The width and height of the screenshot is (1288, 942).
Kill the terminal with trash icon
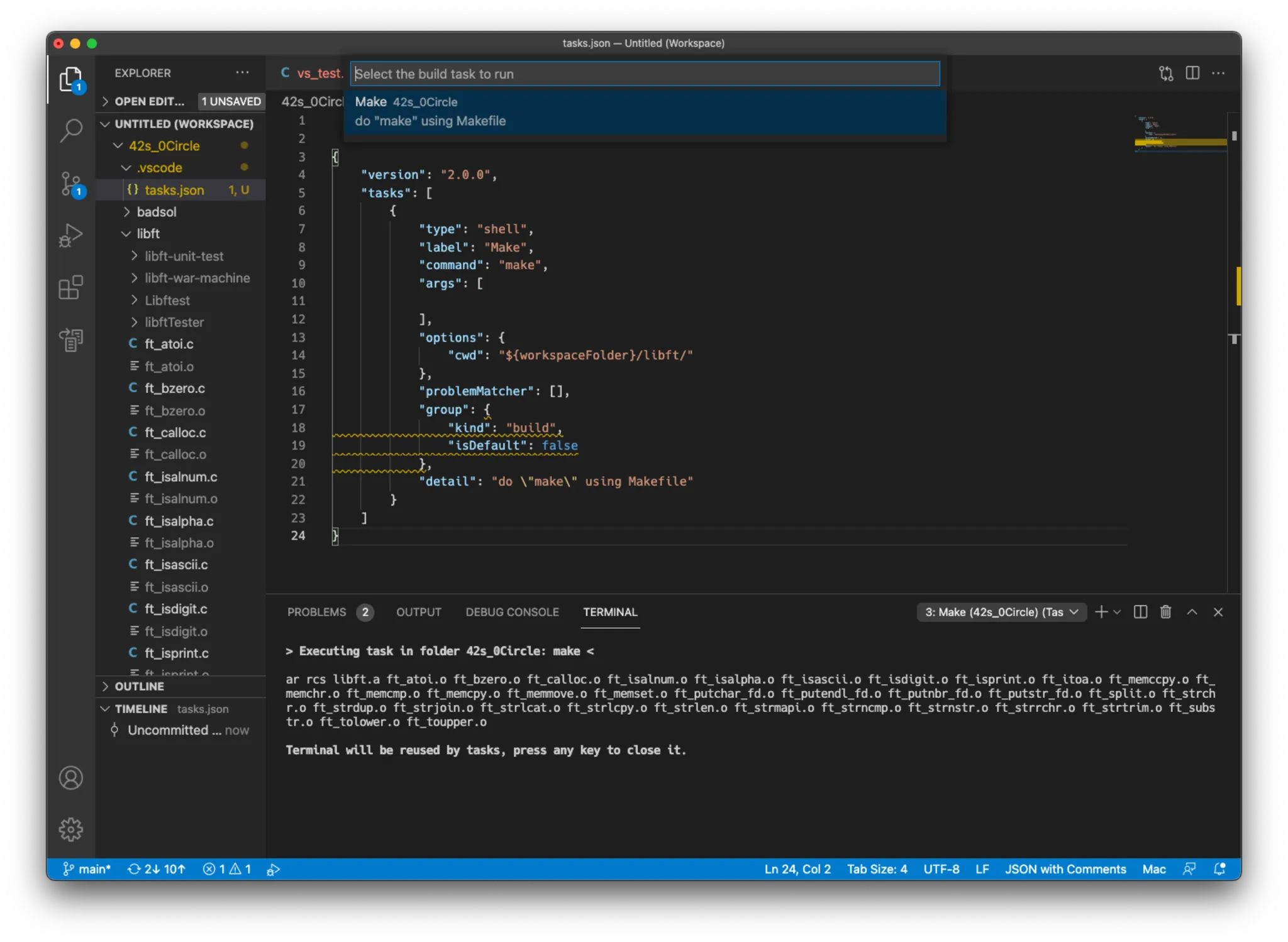point(1165,612)
